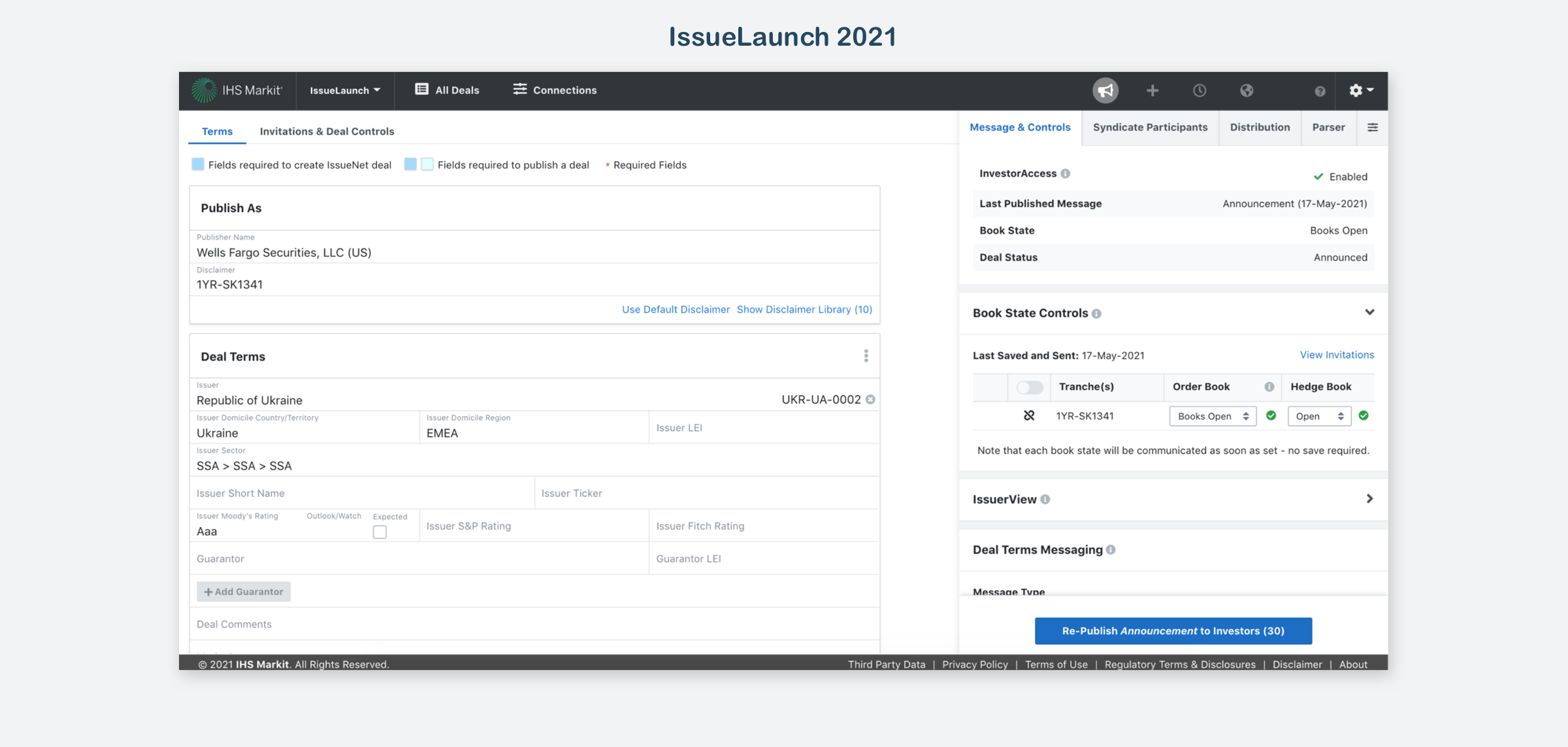Click the View Invitations link

pyautogui.click(x=1337, y=355)
